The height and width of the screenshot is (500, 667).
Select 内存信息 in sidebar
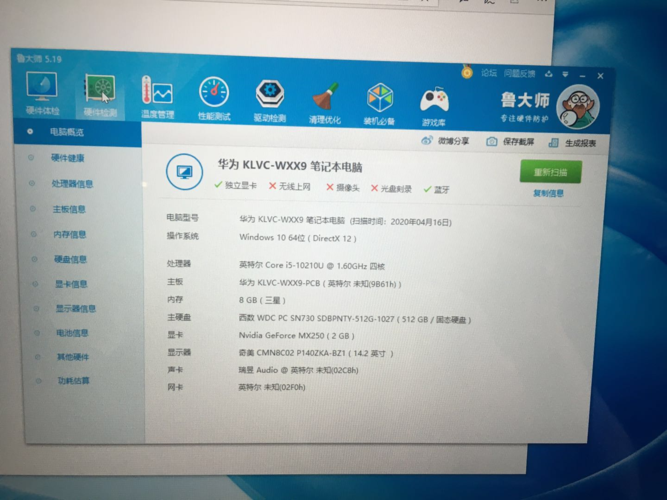tap(69, 234)
